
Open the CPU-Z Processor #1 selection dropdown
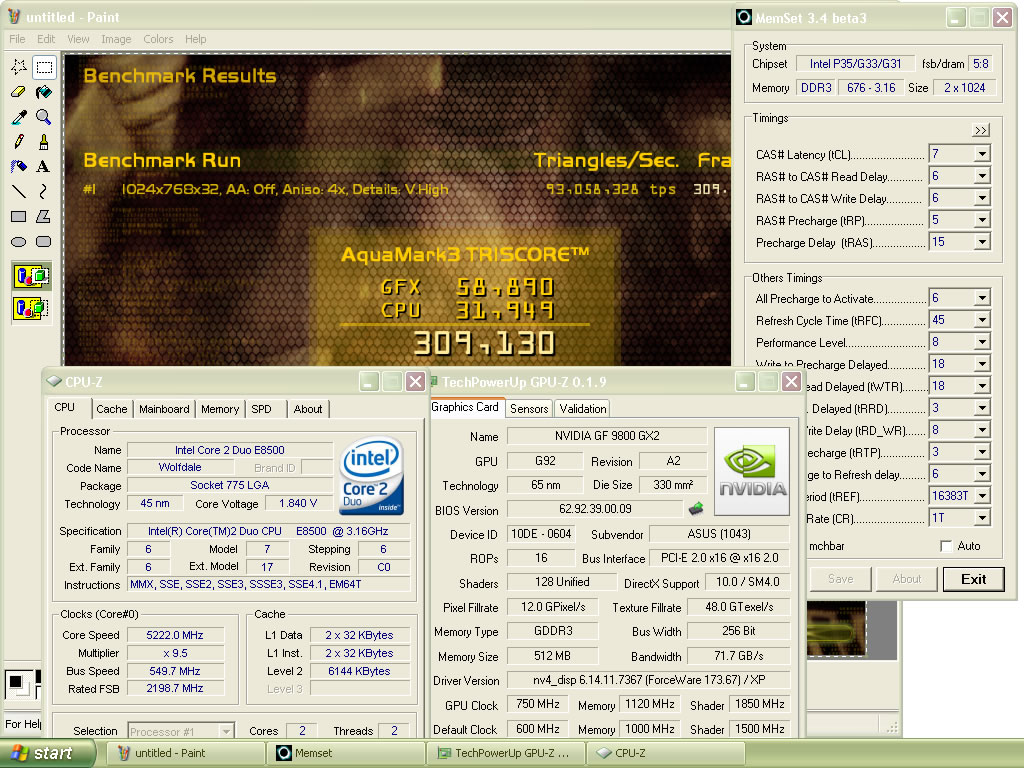(x=226, y=731)
